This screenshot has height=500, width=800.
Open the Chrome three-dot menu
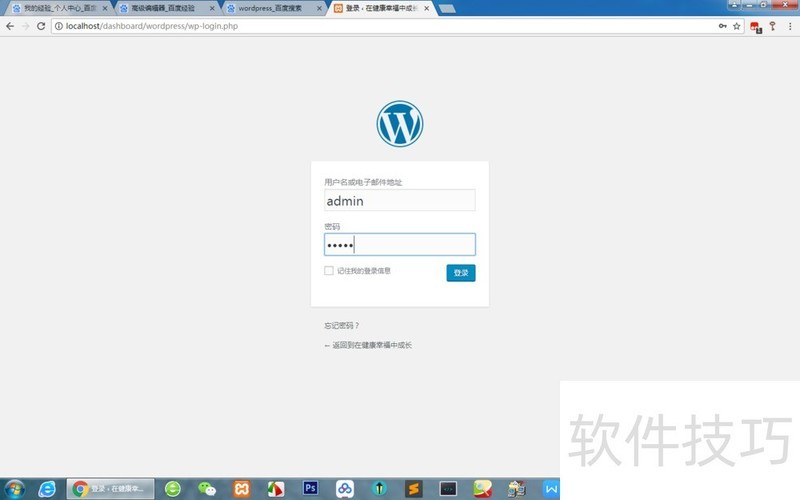[x=790, y=26]
